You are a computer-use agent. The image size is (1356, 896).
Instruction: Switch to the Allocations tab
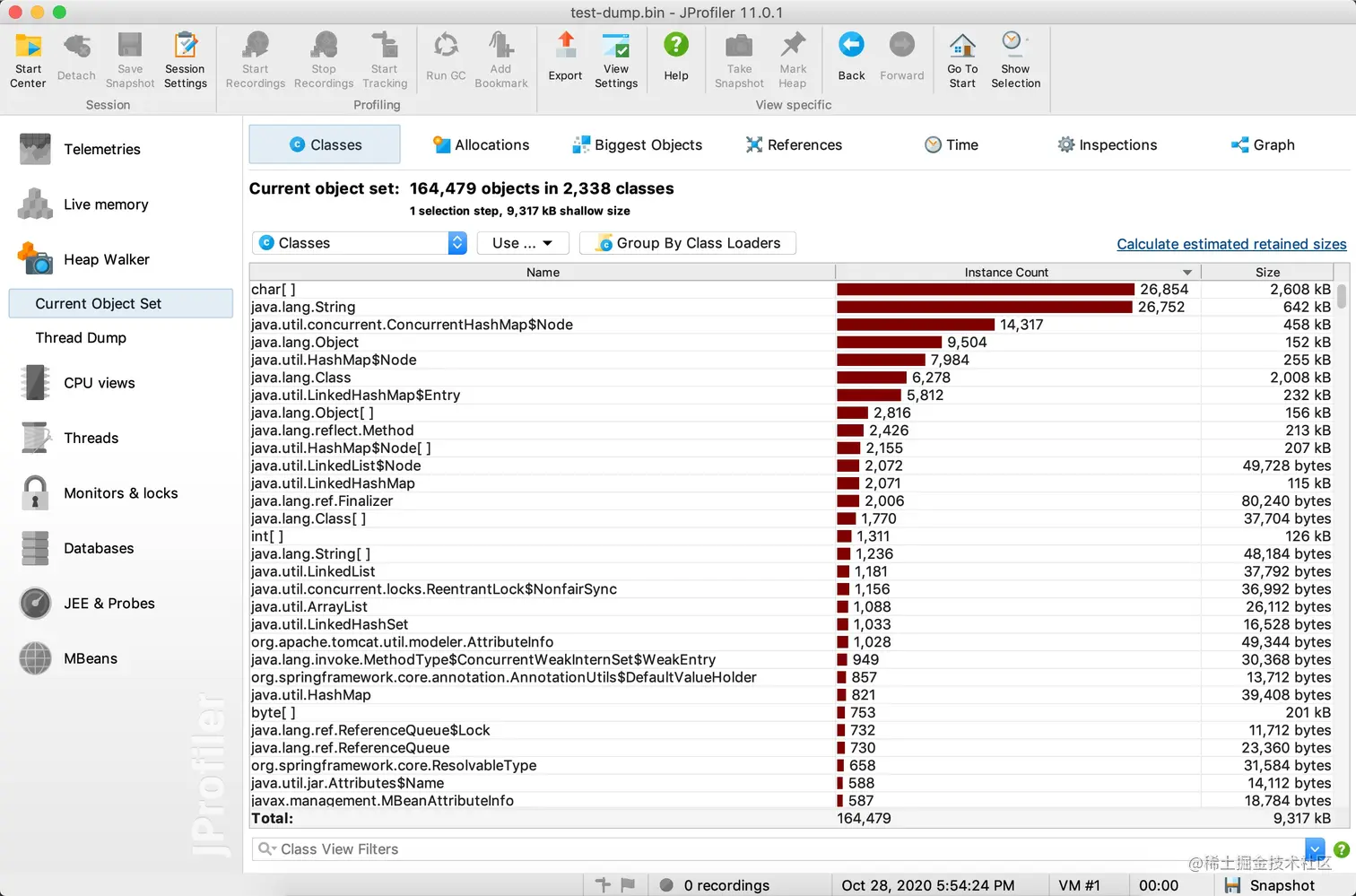pos(481,144)
